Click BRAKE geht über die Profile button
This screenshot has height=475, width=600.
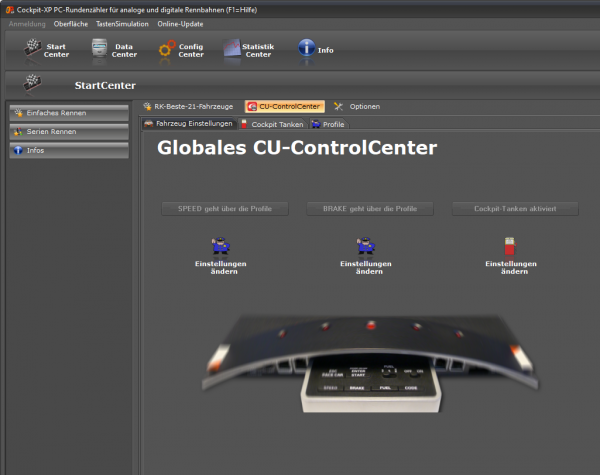tap(370, 209)
